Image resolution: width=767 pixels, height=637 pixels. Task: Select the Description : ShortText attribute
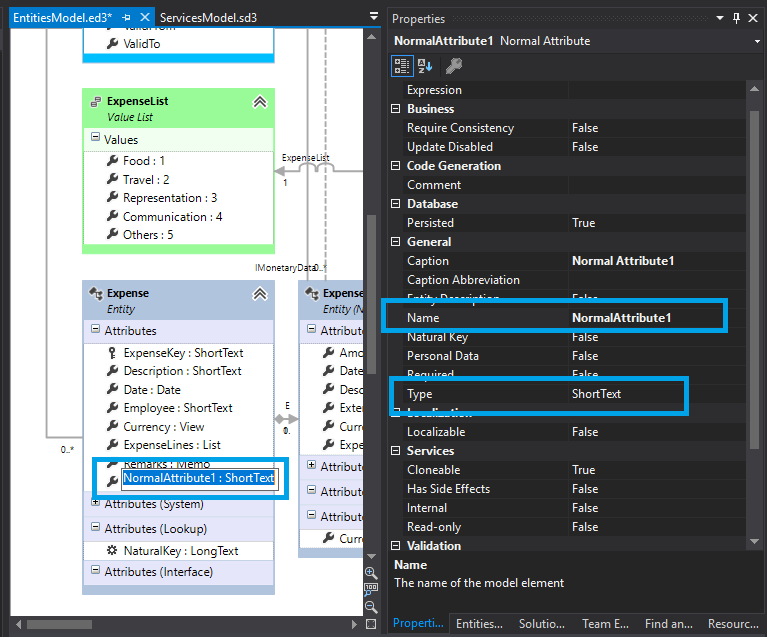tap(182, 371)
